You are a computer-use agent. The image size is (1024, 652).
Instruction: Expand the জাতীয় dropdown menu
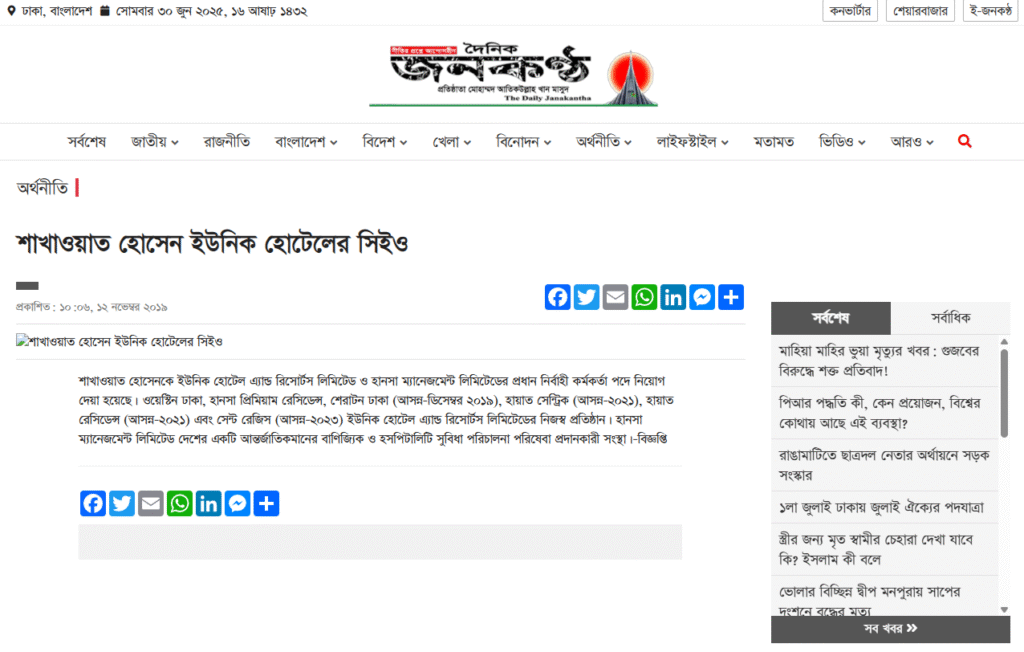click(x=155, y=142)
